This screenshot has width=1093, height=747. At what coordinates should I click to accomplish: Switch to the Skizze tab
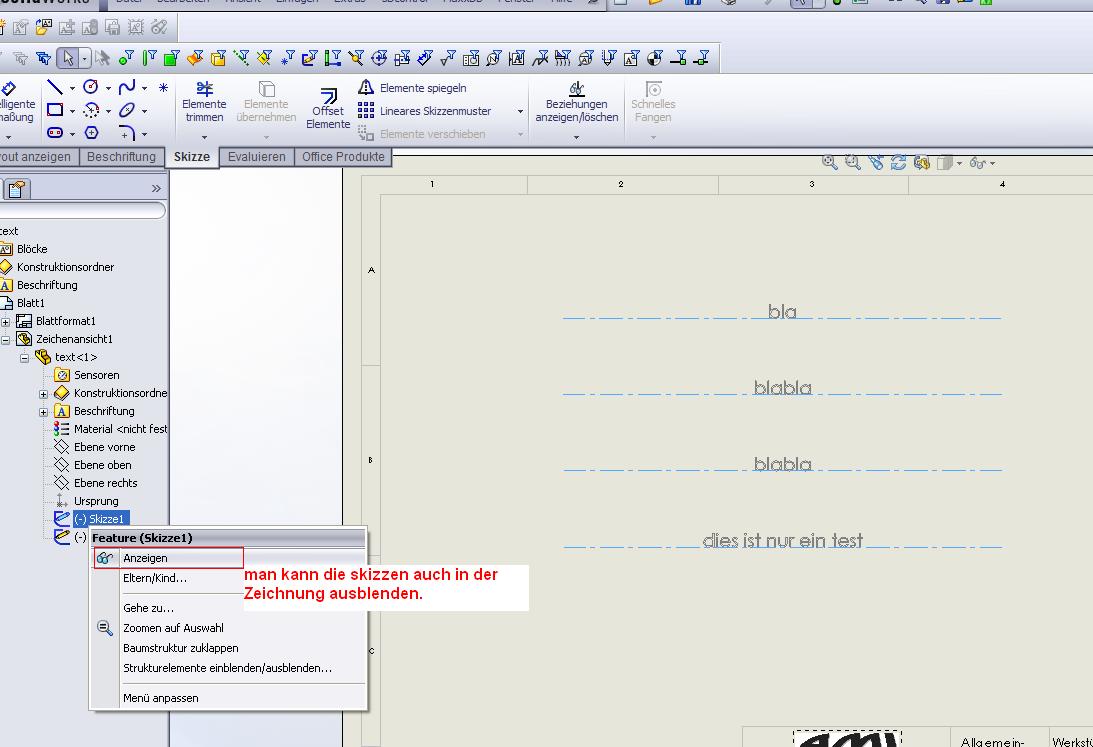click(x=192, y=157)
